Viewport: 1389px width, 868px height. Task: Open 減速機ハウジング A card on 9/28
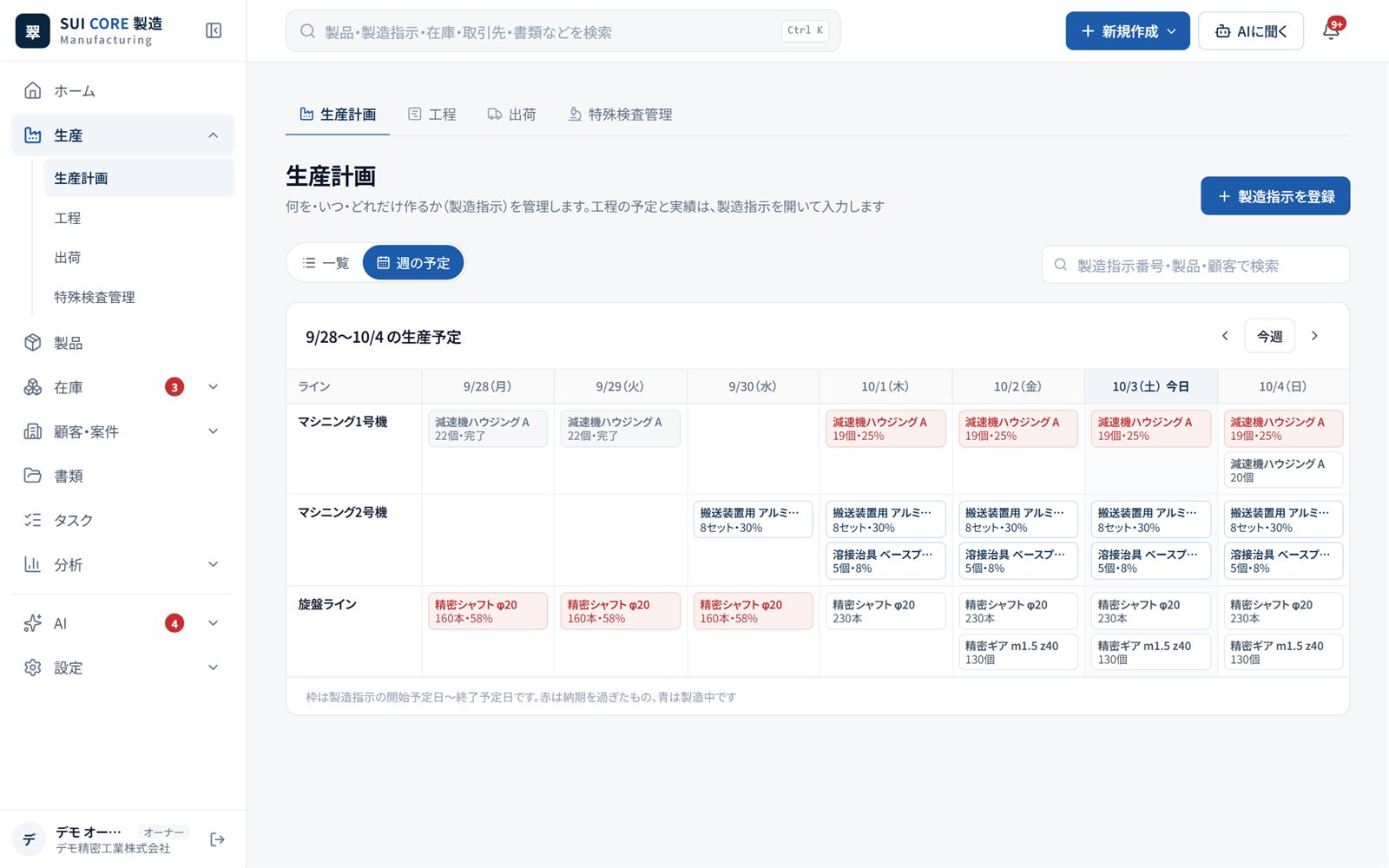pos(488,429)
